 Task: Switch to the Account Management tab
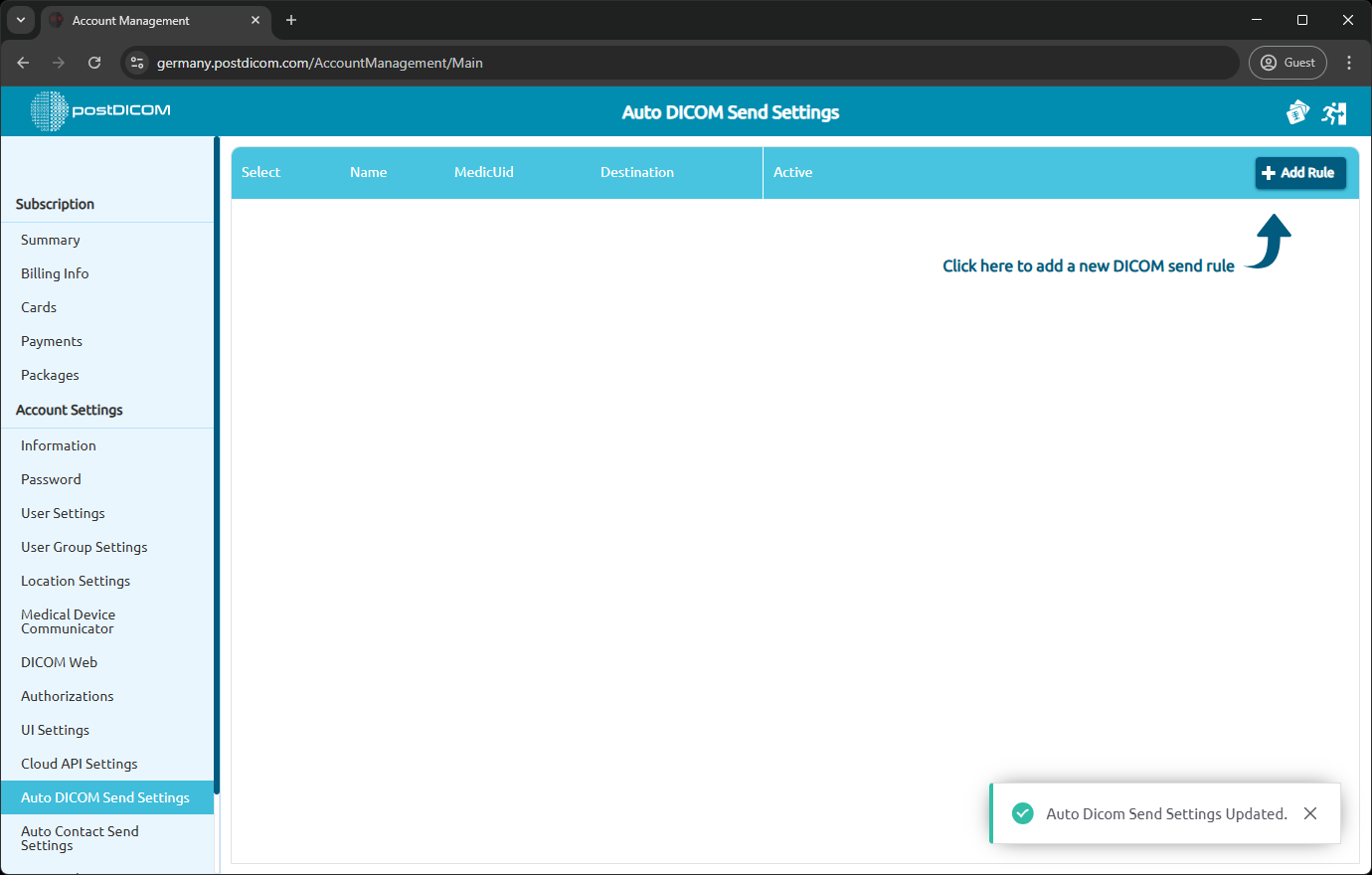139,20
